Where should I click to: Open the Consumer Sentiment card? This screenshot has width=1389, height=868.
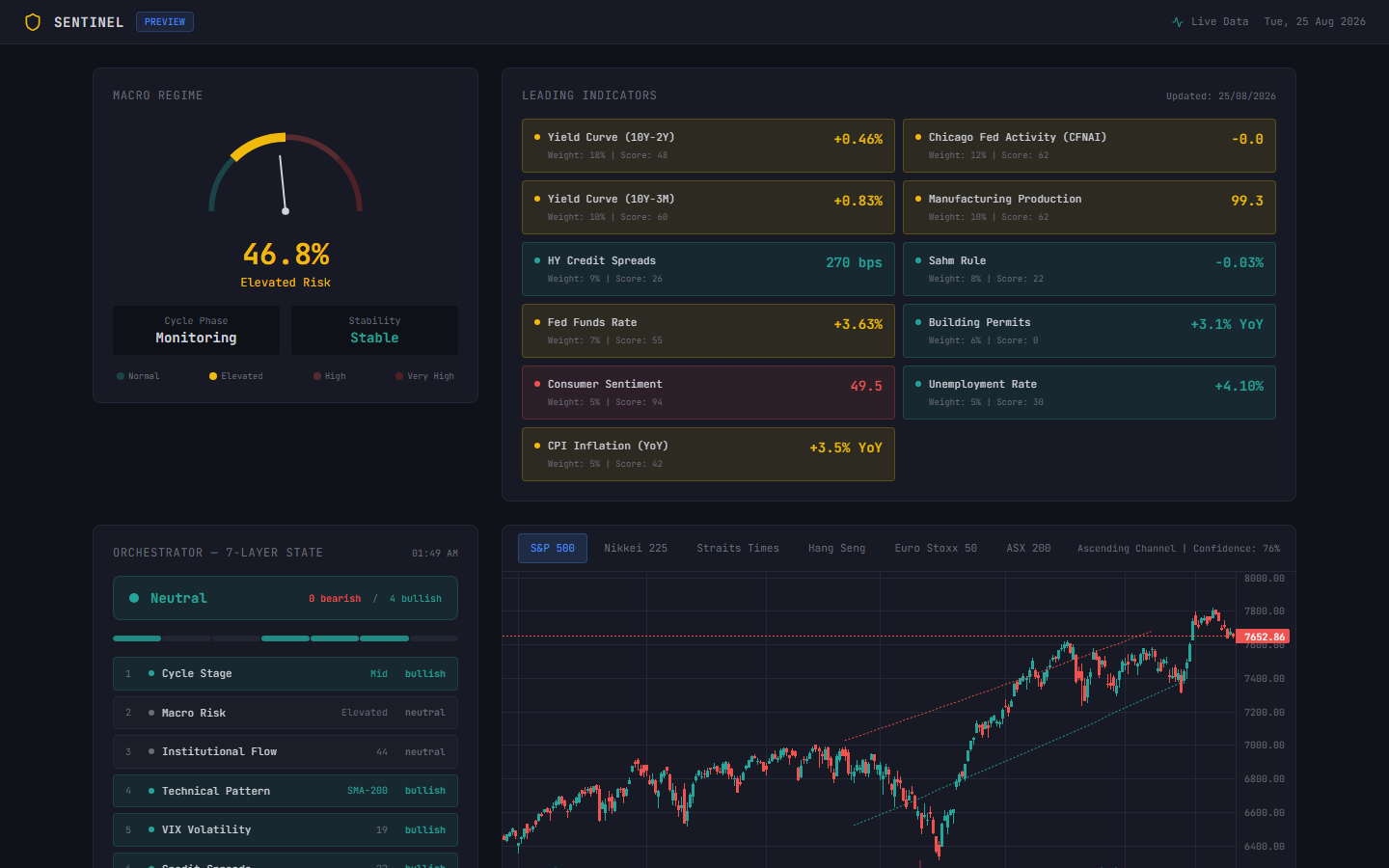pos(708,393)
